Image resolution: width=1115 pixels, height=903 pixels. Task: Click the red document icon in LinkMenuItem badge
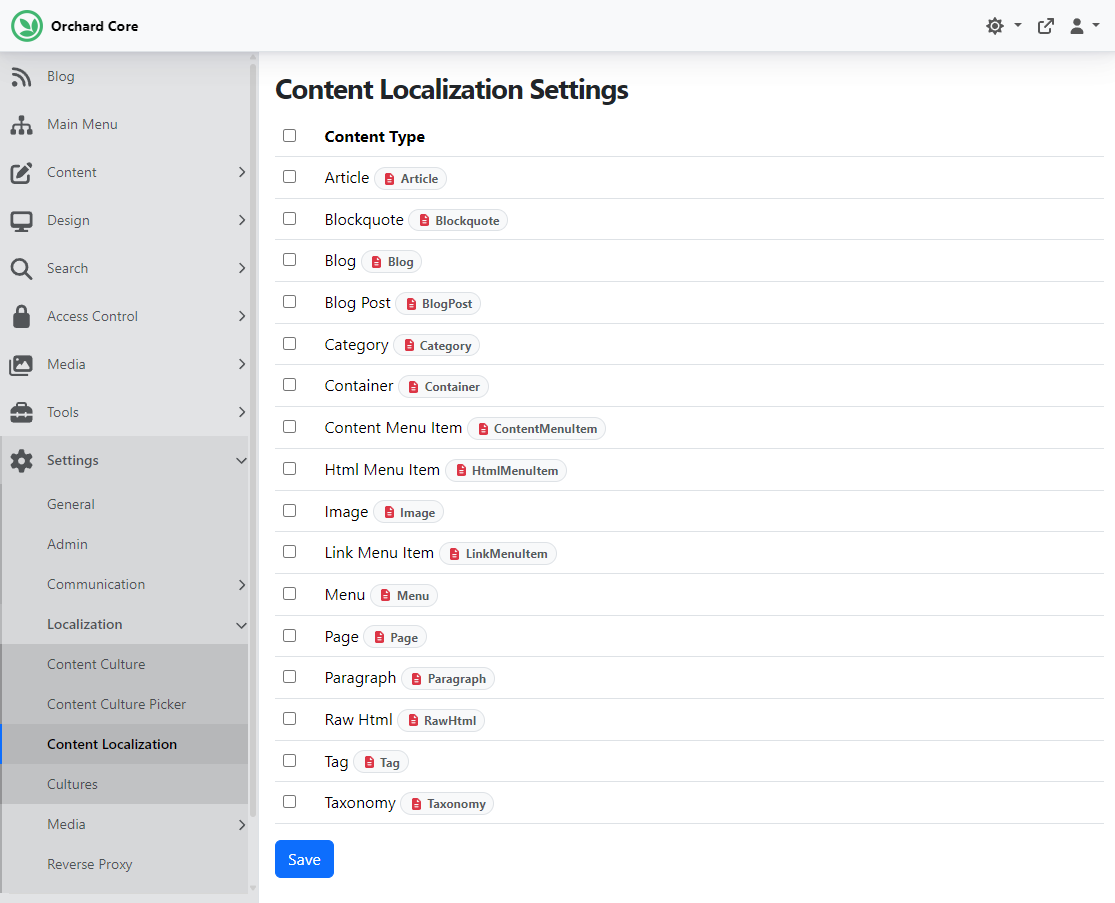pos(454,554)
